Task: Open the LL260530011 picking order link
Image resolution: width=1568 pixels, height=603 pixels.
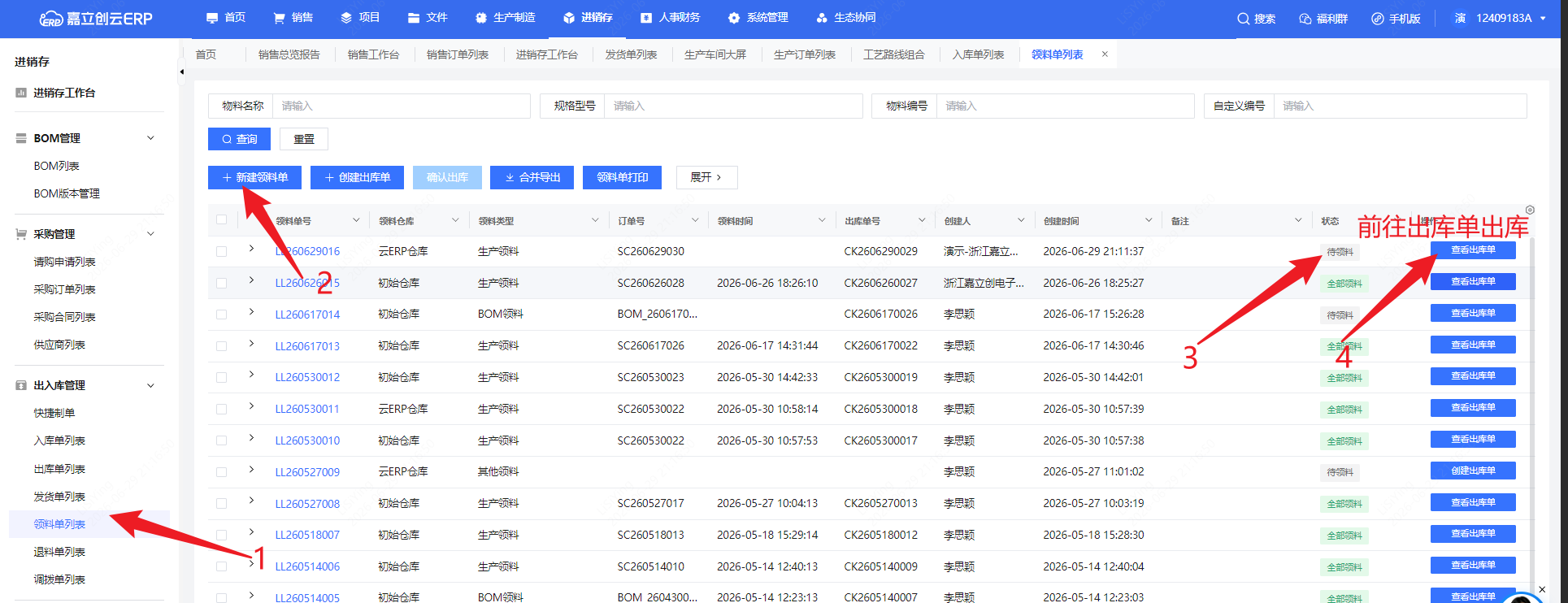Action: tap(307, 409)
